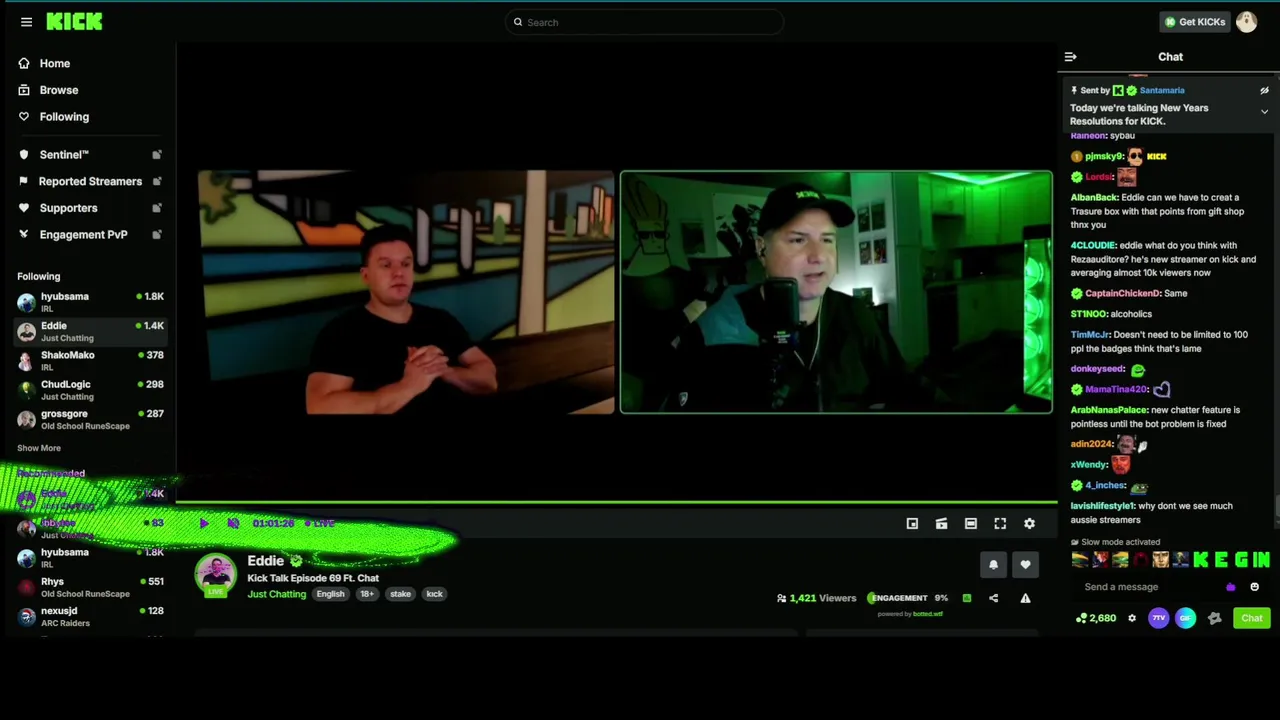Click the viewer count 1,421 Viewers

coord(817,598)
